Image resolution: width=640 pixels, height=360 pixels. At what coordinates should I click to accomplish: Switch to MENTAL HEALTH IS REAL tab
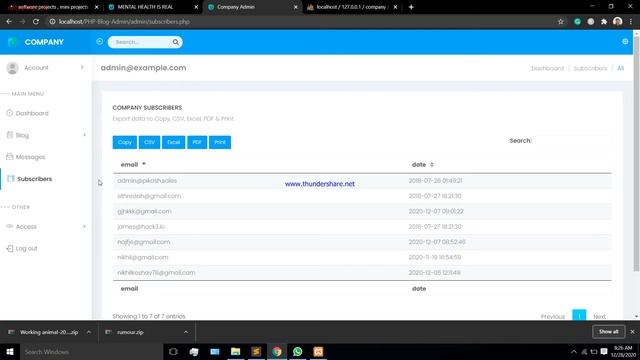click(153, 7)
